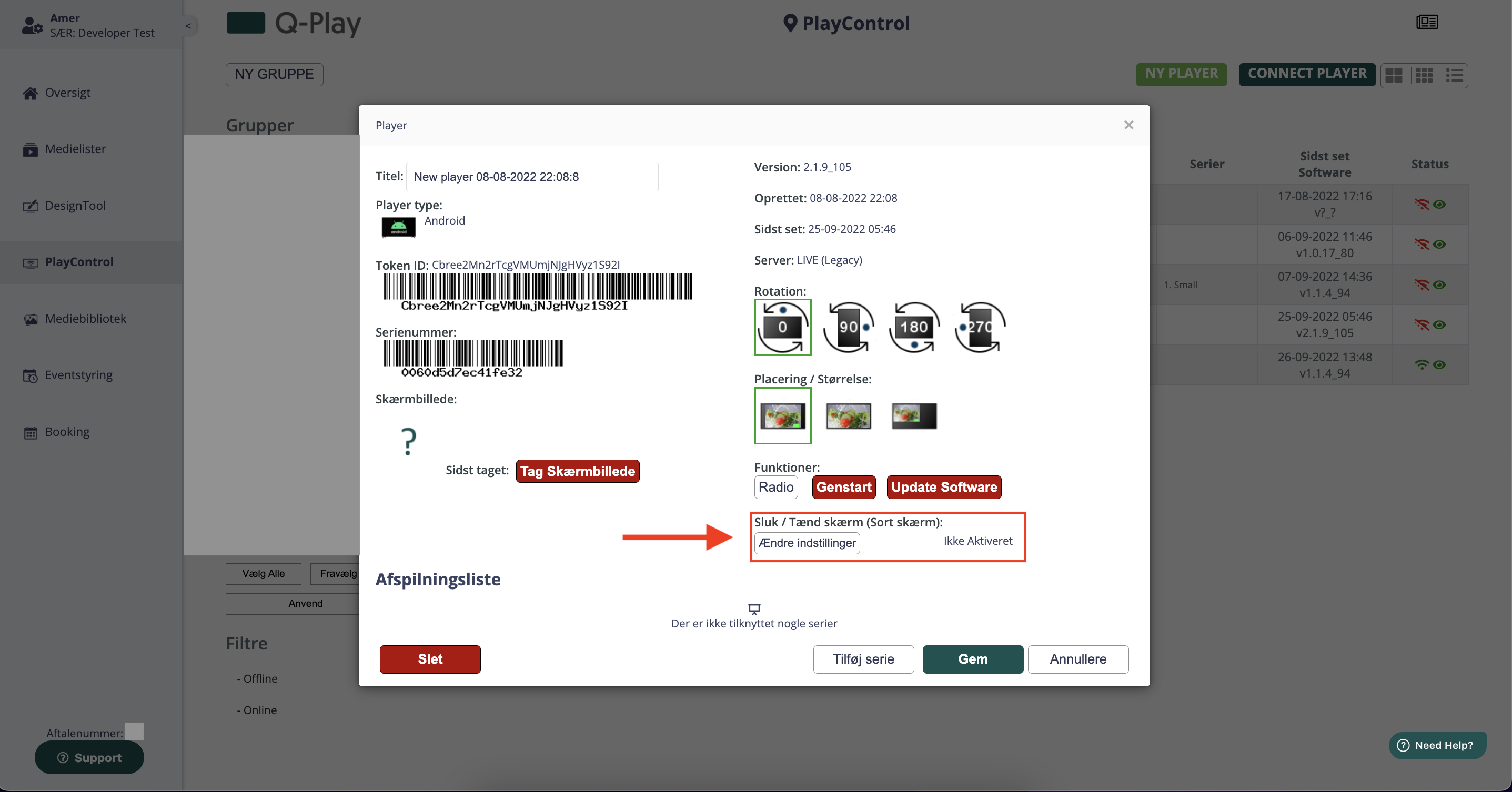Screen dimensions: 1512x792
Task: Open PlayControl navigation item
Action: coord(79,261)
